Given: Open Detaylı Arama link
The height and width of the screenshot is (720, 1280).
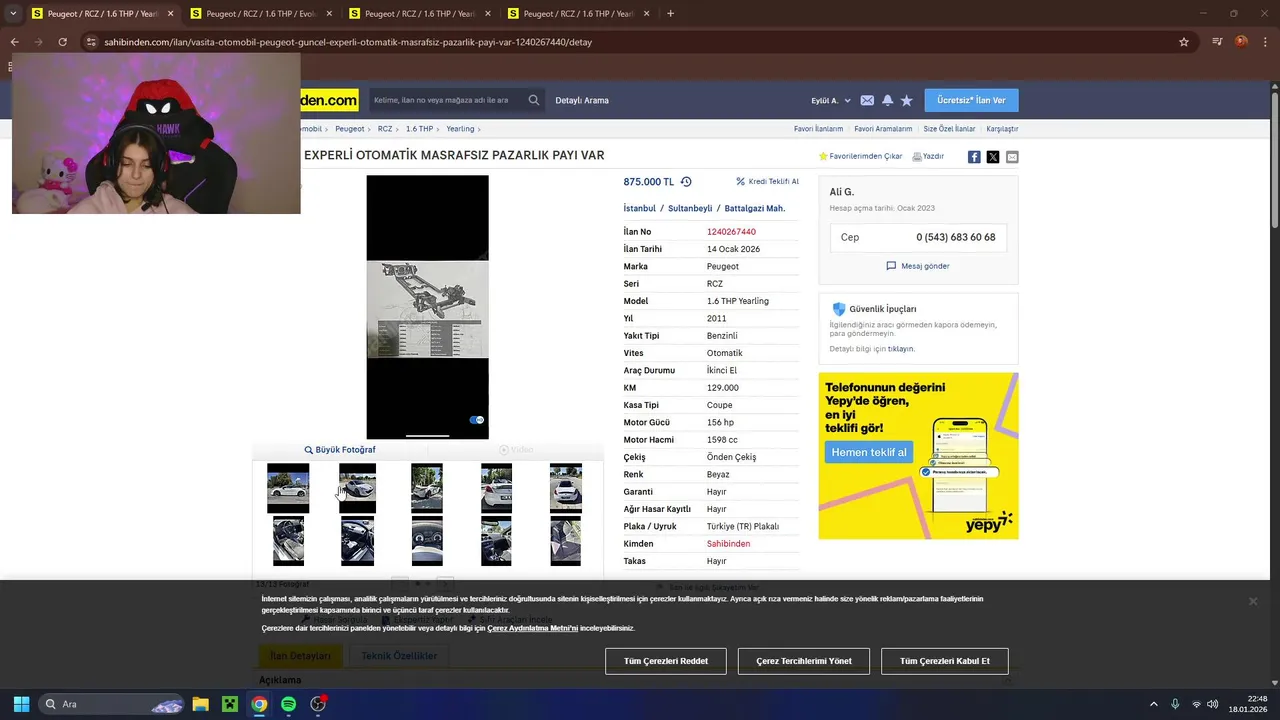Looking at the screenshot, I should click(582, 100).
